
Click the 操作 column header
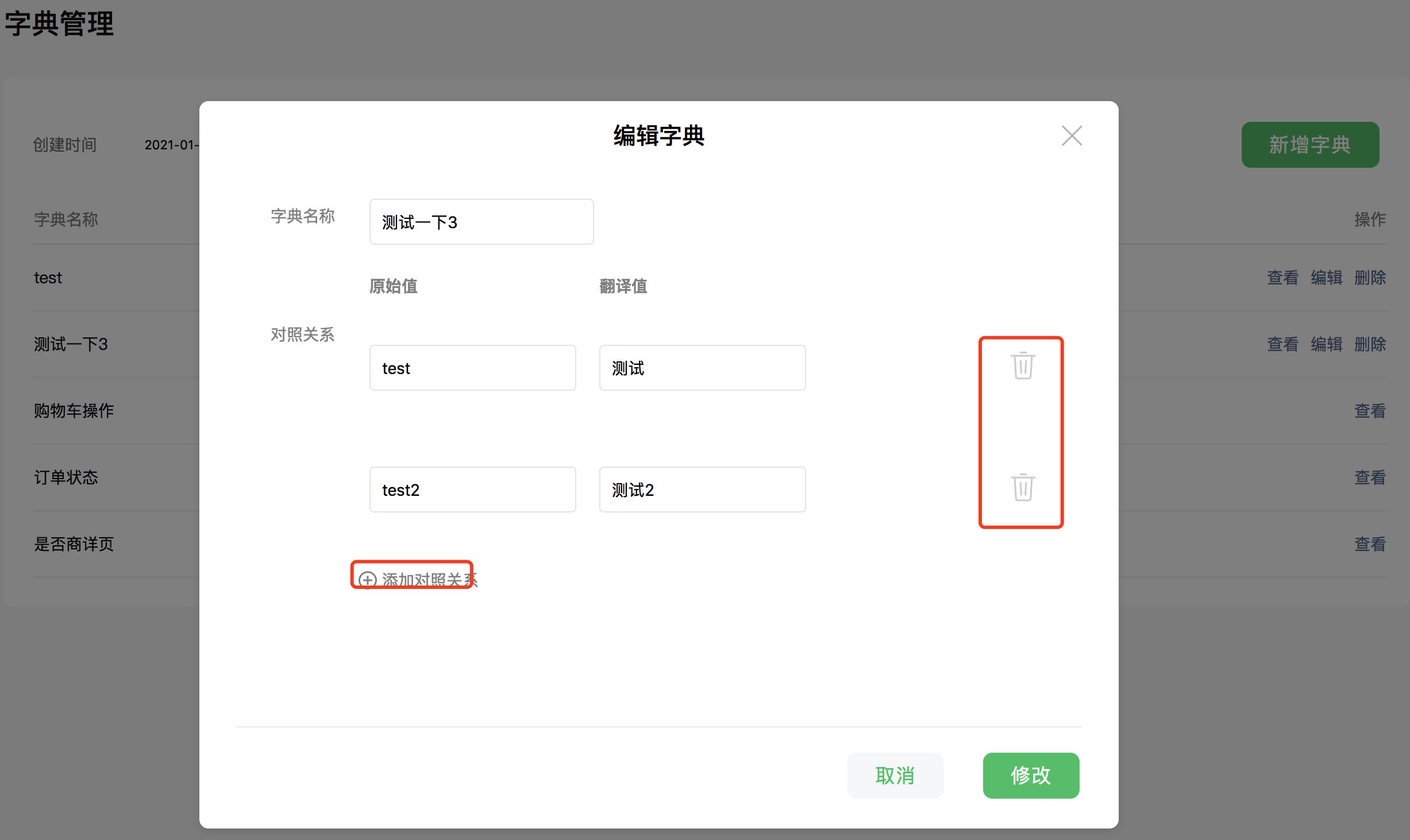click(1370, 219)
